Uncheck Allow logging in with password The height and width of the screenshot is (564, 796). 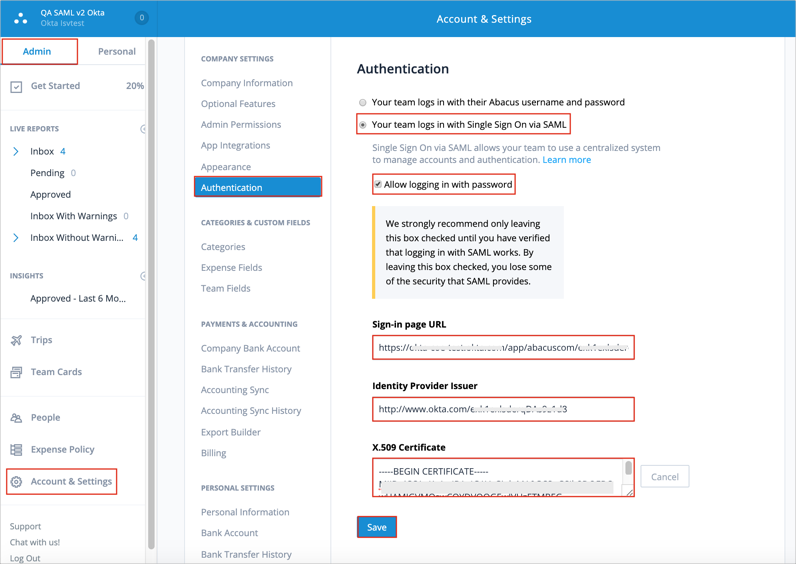(378, 185)
